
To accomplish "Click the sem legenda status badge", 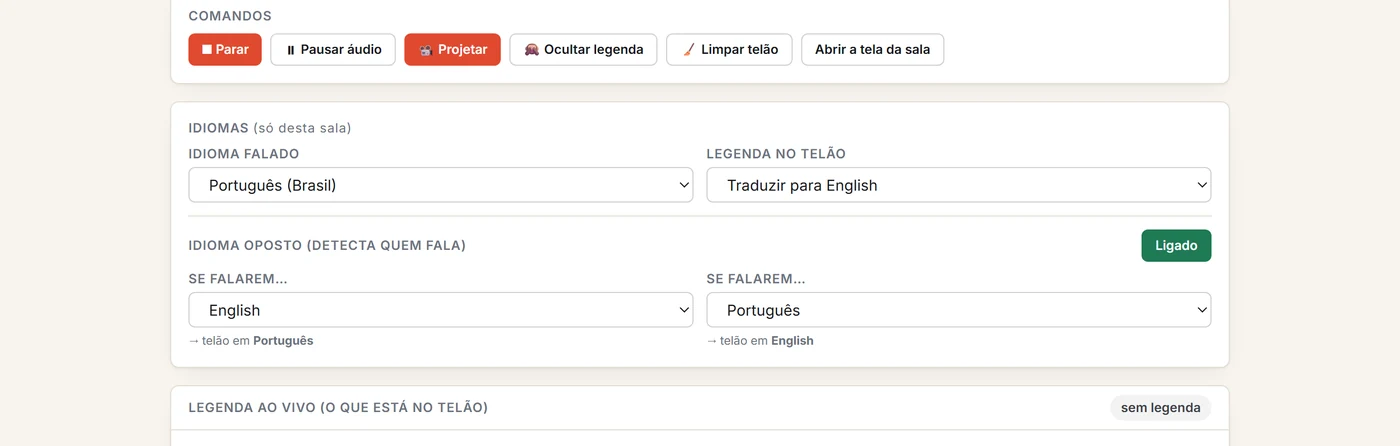I will [1160, 408].
